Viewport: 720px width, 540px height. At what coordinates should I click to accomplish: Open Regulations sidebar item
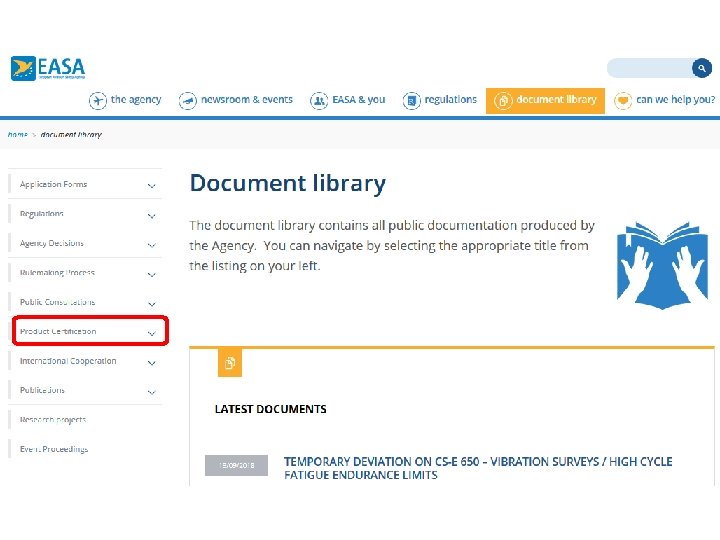(42, 214)
